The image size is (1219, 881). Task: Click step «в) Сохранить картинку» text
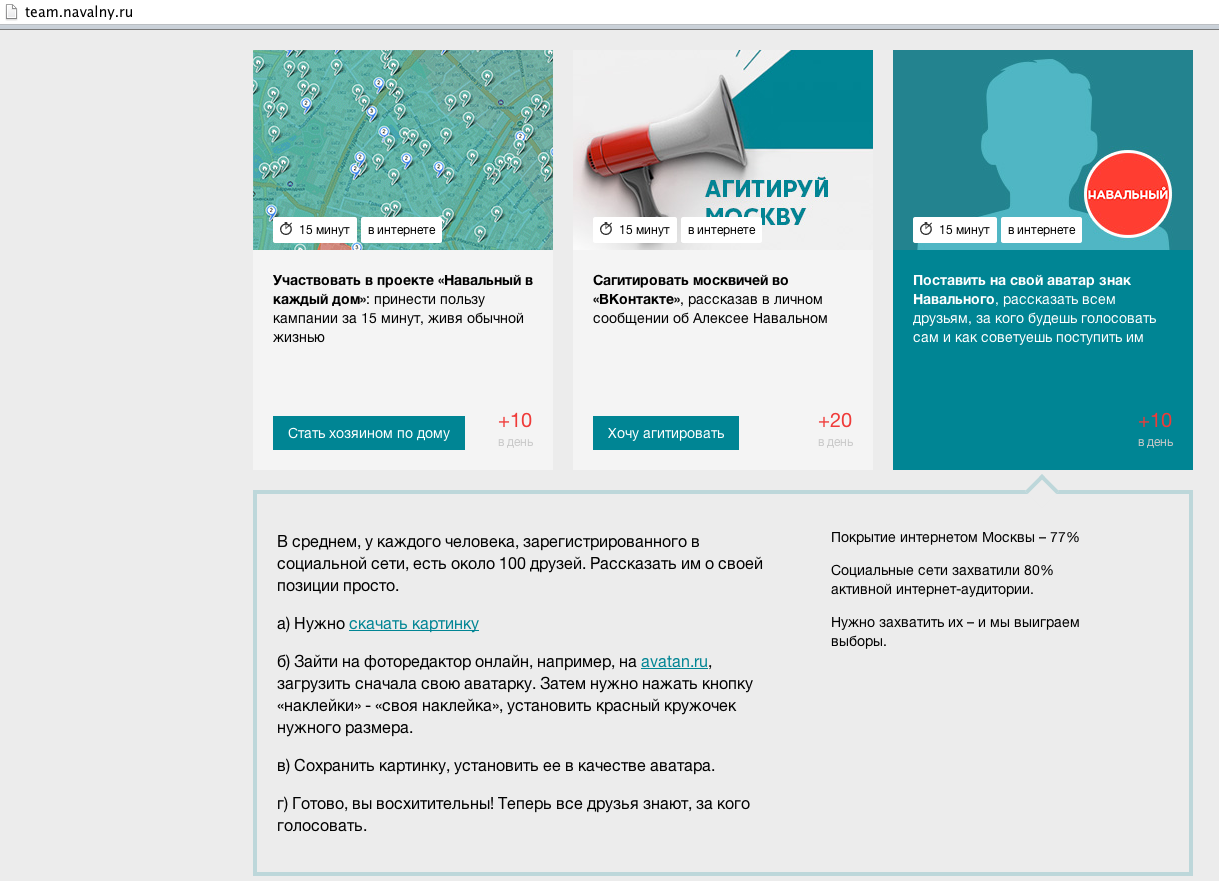[x=496, y=766]
